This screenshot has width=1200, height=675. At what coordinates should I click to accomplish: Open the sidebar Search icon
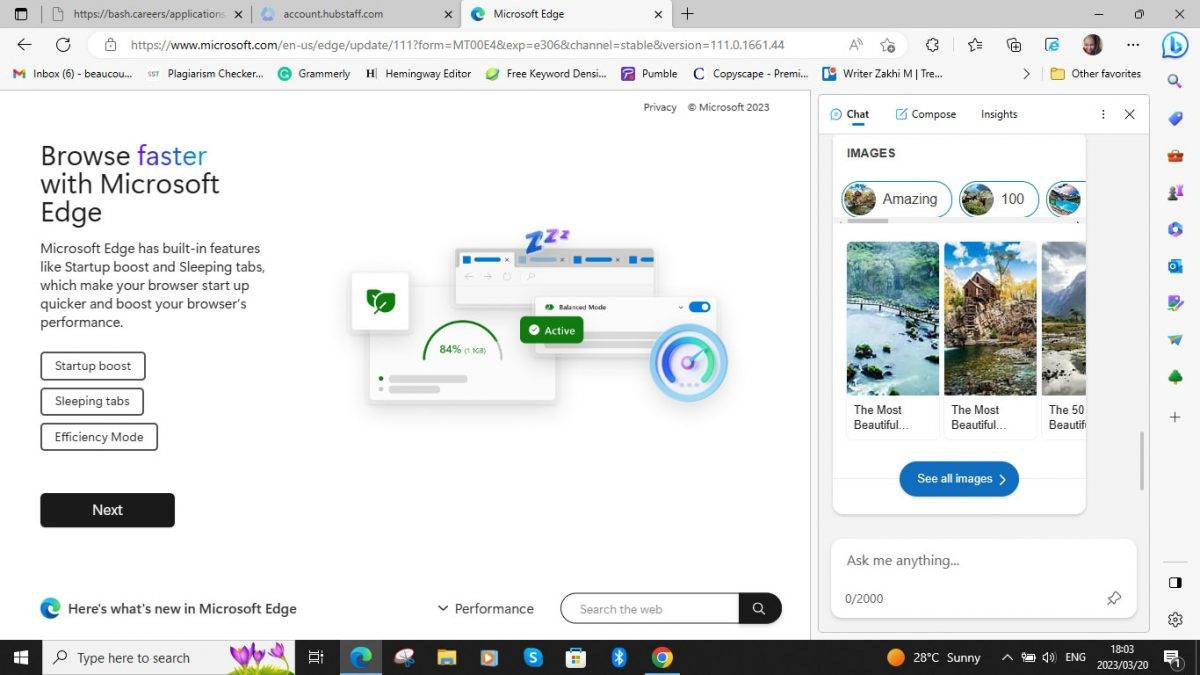point(1175,80)
